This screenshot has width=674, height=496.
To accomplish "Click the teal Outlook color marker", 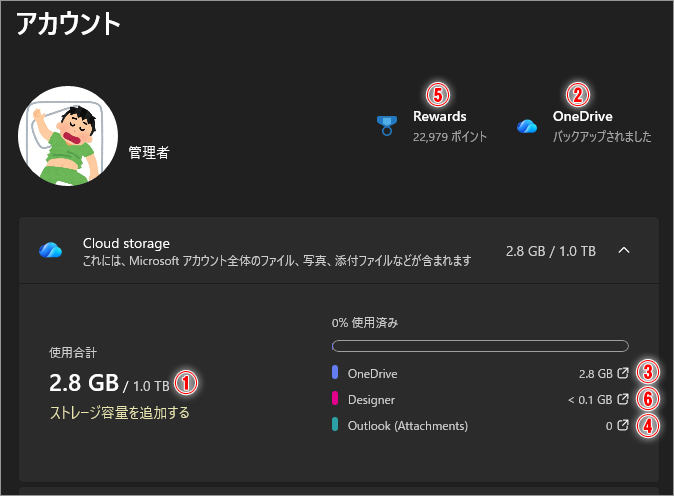I will pyautogui.click(x=335, y=426).
